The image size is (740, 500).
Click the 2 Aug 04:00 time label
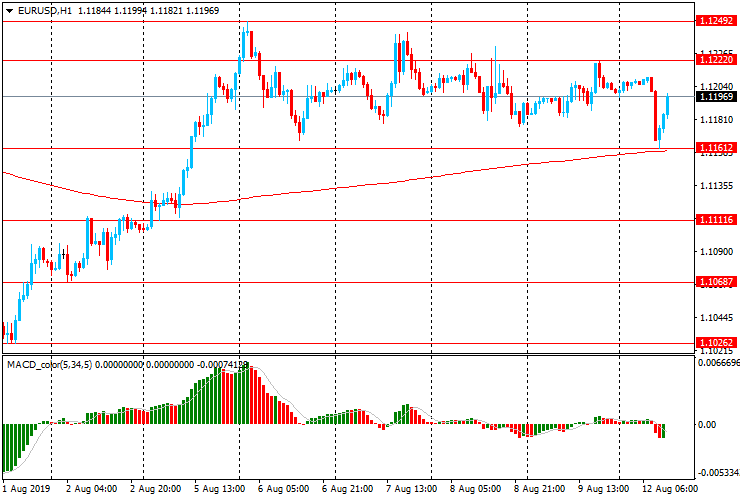click(92, 489)
